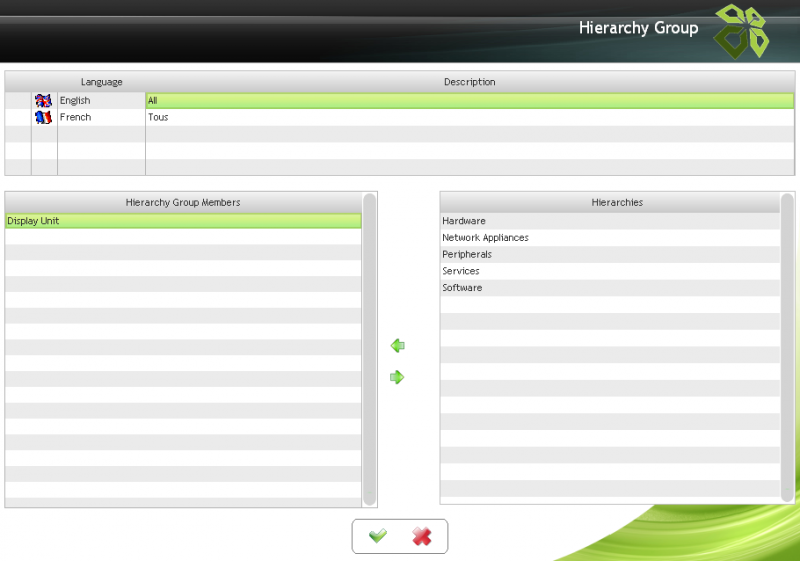This screenshot has height=561, width=800.
Task: Select Services hierarchy entry
Action: (x=461, y=271)
